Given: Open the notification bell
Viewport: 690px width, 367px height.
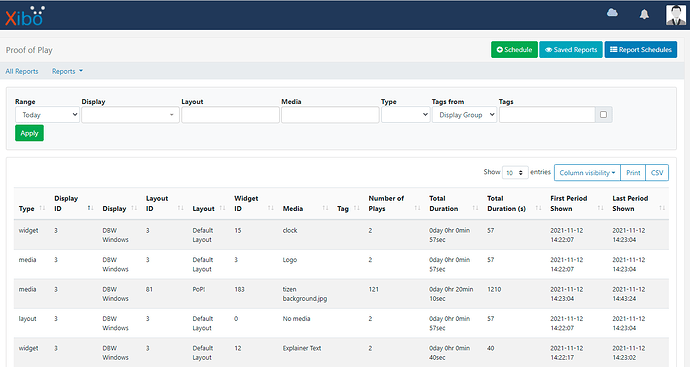Looking at the screenshot, I should pyautogui.click(x=644, y=15).
